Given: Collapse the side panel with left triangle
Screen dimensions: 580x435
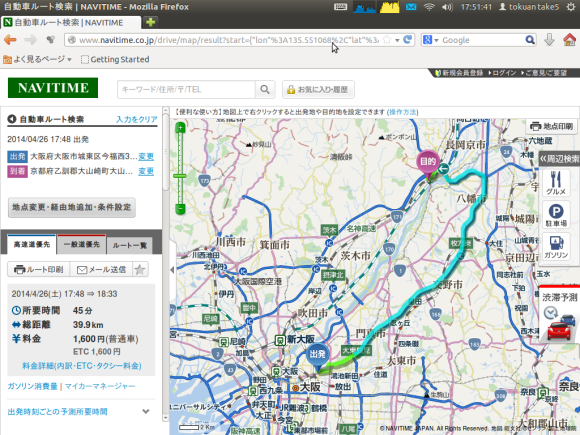Looking at the screenshot, I should [172, 270].
